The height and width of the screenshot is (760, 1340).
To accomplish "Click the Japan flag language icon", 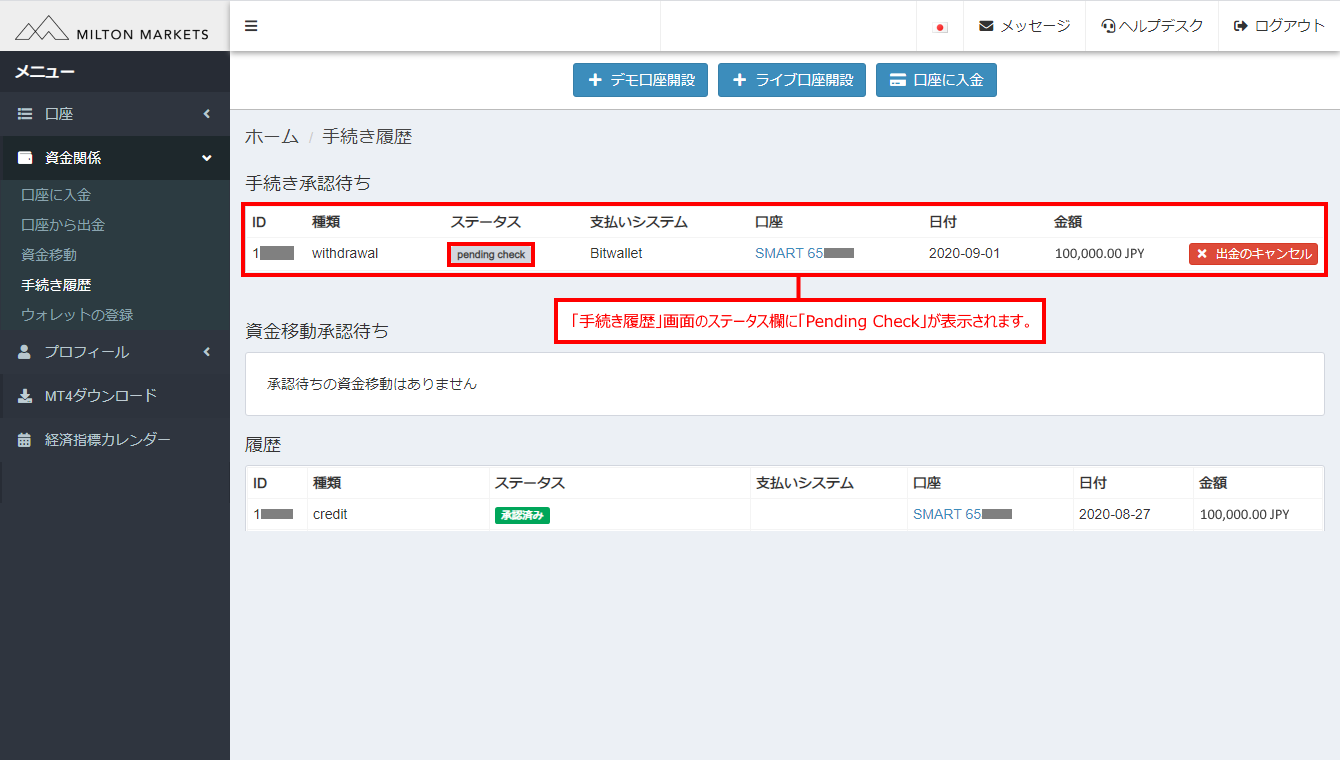I will 940,27.
